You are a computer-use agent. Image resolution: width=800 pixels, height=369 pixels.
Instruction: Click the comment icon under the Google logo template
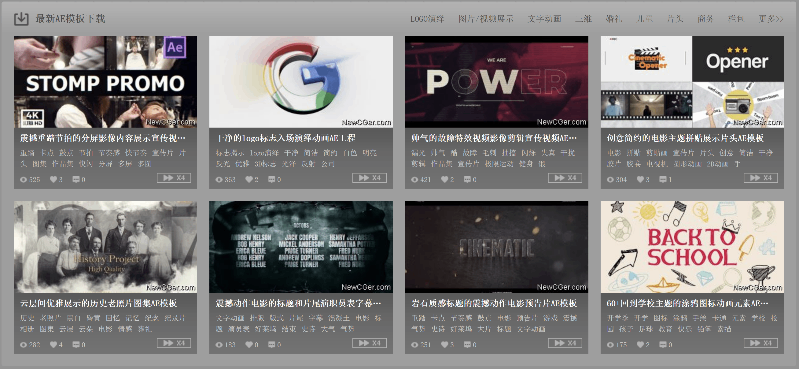(x=271, y=179)
